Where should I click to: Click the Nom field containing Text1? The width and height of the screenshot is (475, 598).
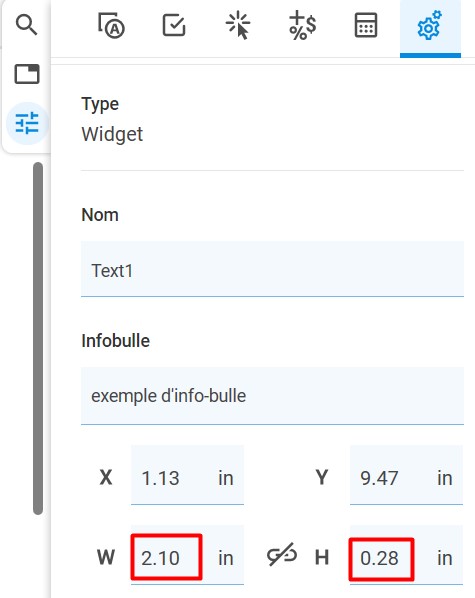(x=272, y=269)
